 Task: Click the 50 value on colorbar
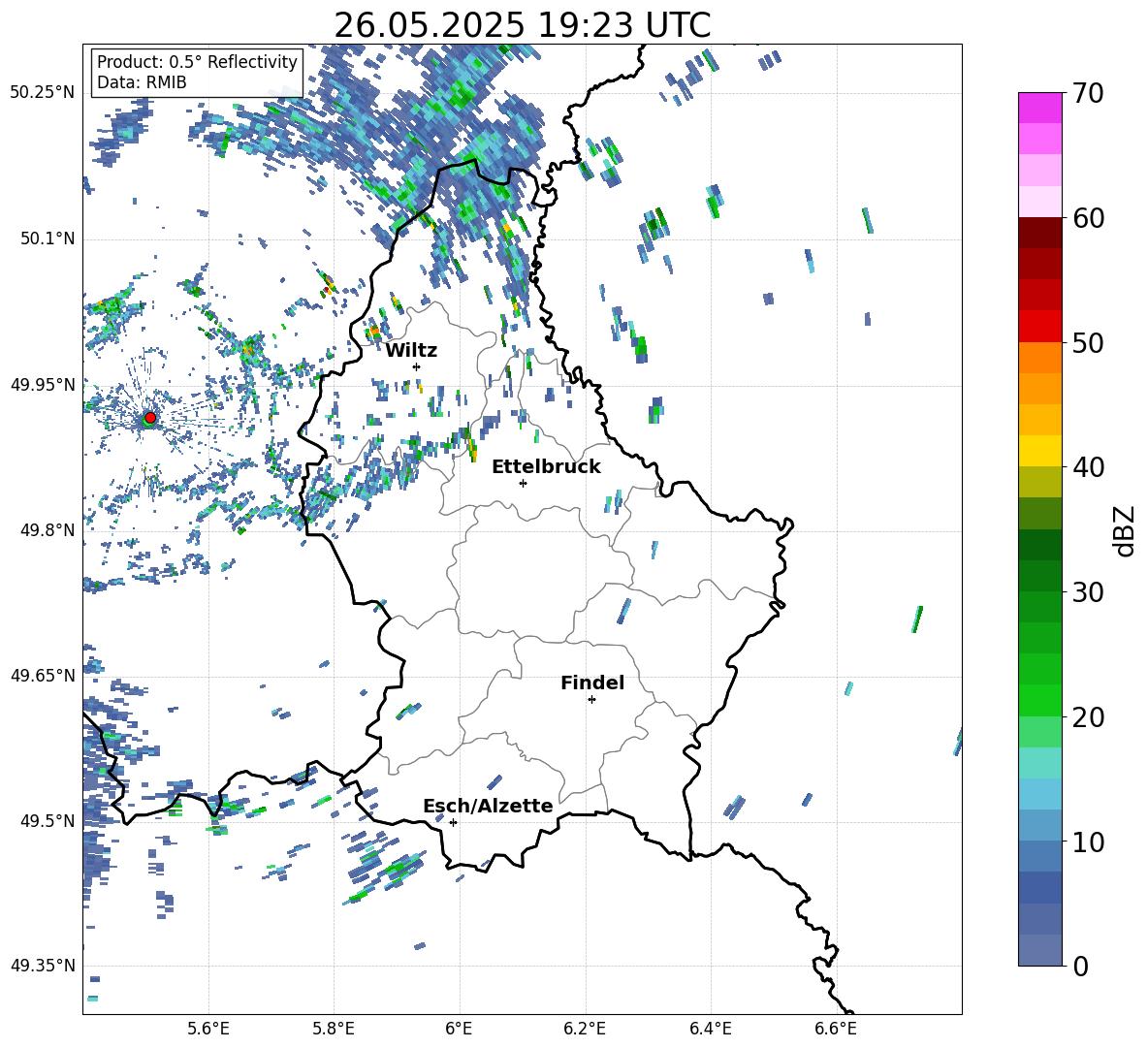point(1088,342)
